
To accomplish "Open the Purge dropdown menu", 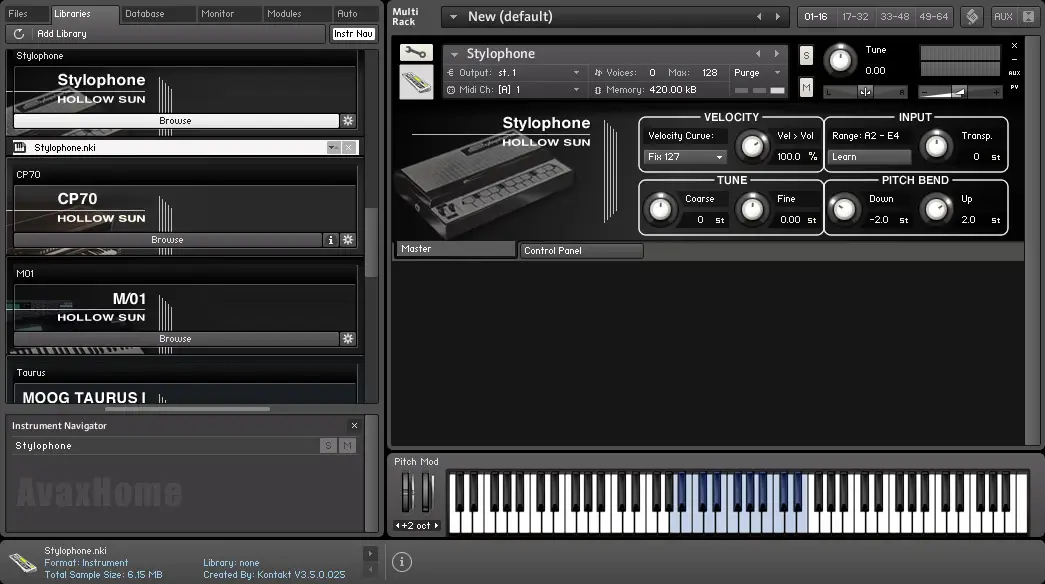I will [777, 73].
